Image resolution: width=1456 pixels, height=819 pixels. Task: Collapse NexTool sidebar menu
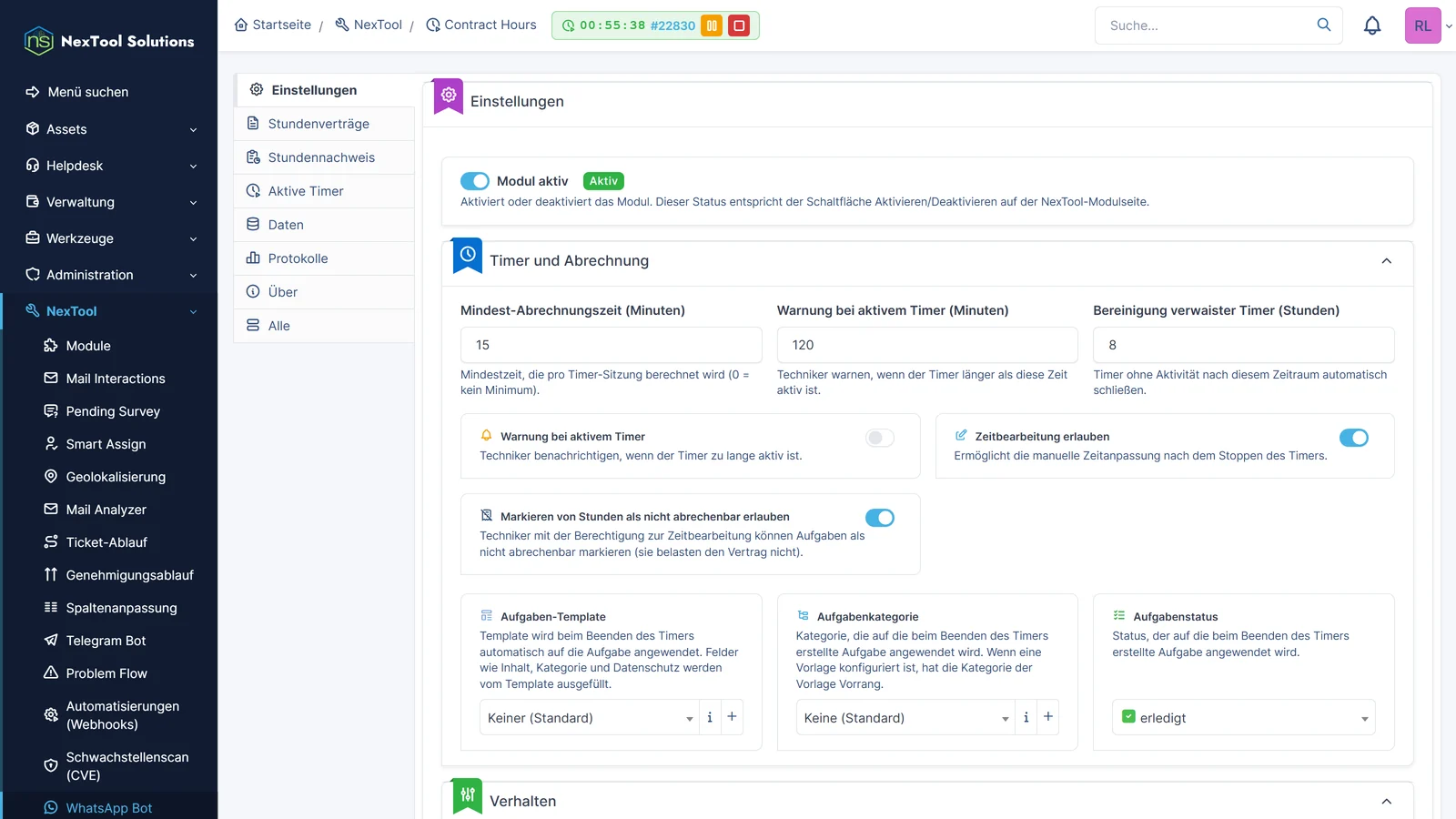109,311
